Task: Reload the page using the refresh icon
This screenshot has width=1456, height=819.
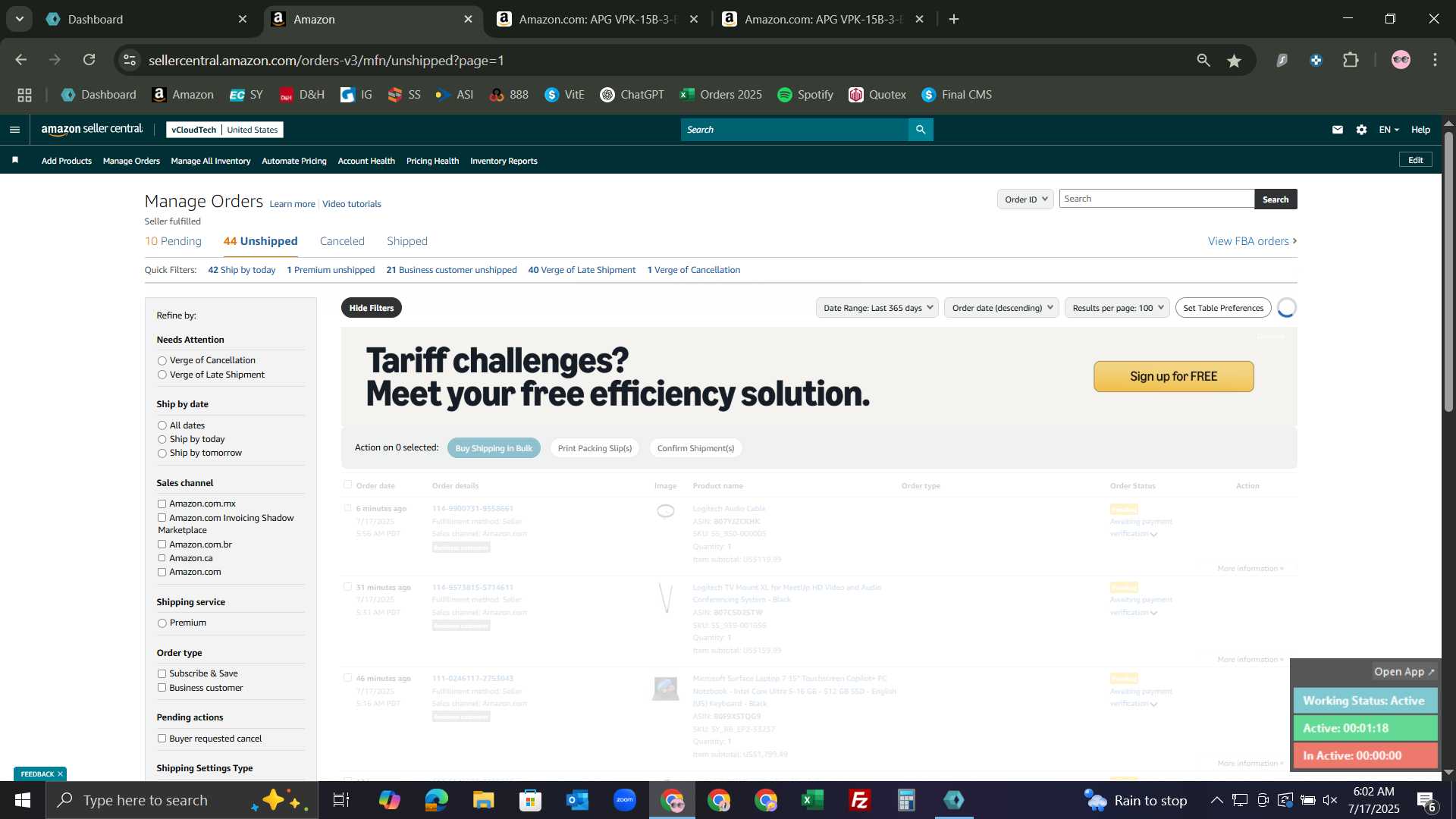Action: tap(89, 60)
